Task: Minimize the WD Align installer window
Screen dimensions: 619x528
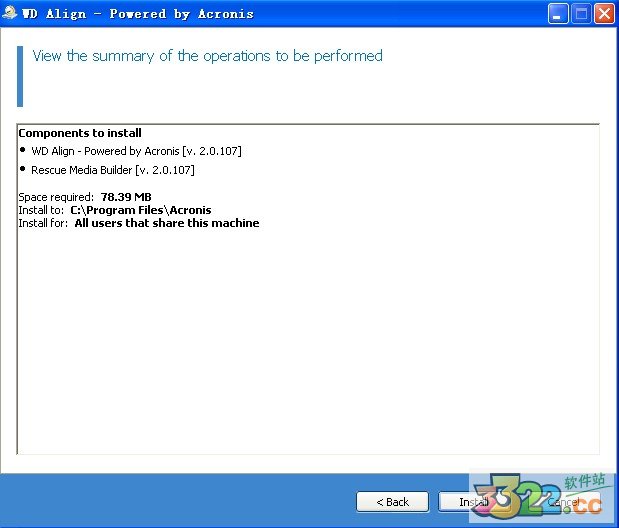Action: tap(559, 14)
